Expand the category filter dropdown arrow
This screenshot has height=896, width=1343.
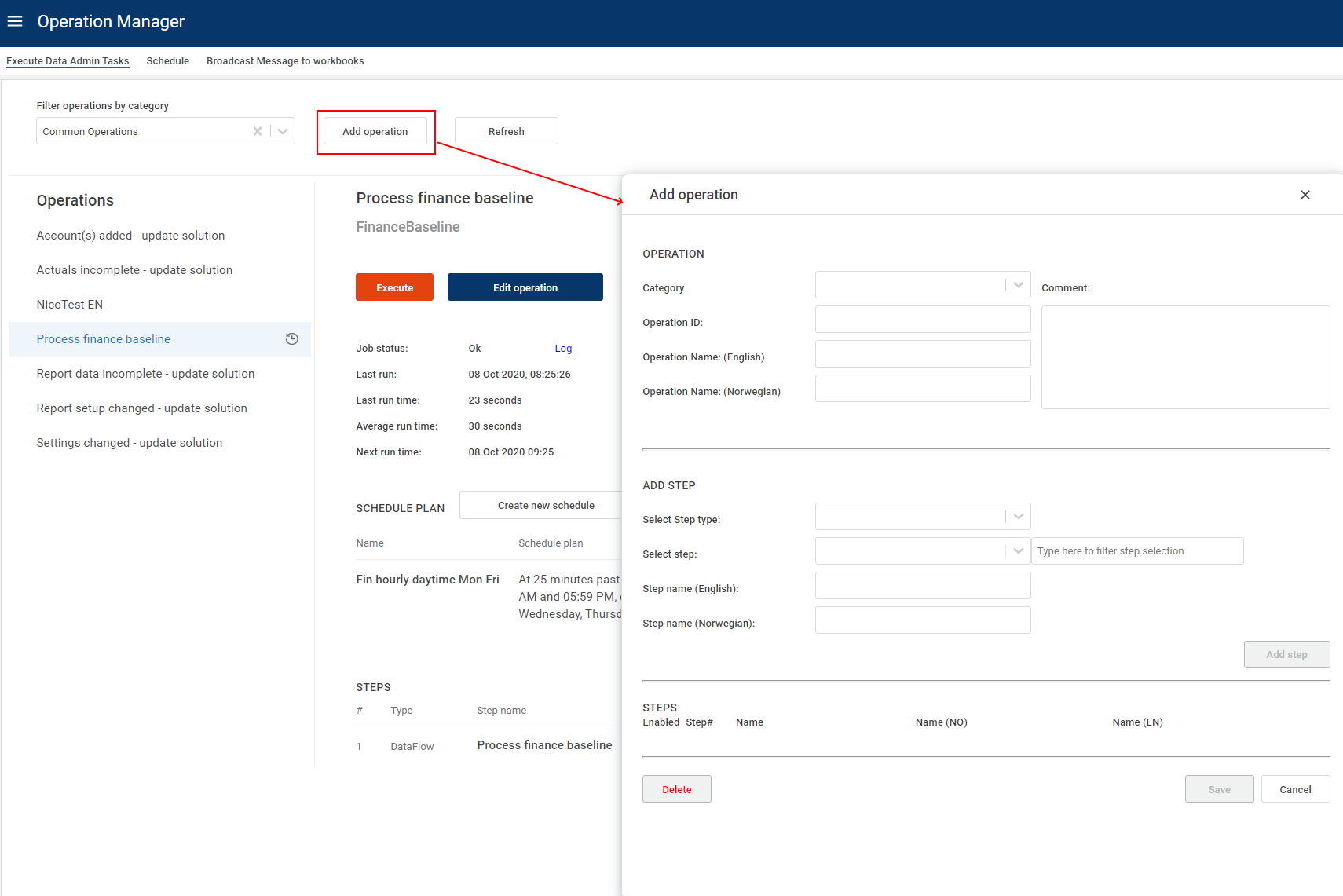282,131
